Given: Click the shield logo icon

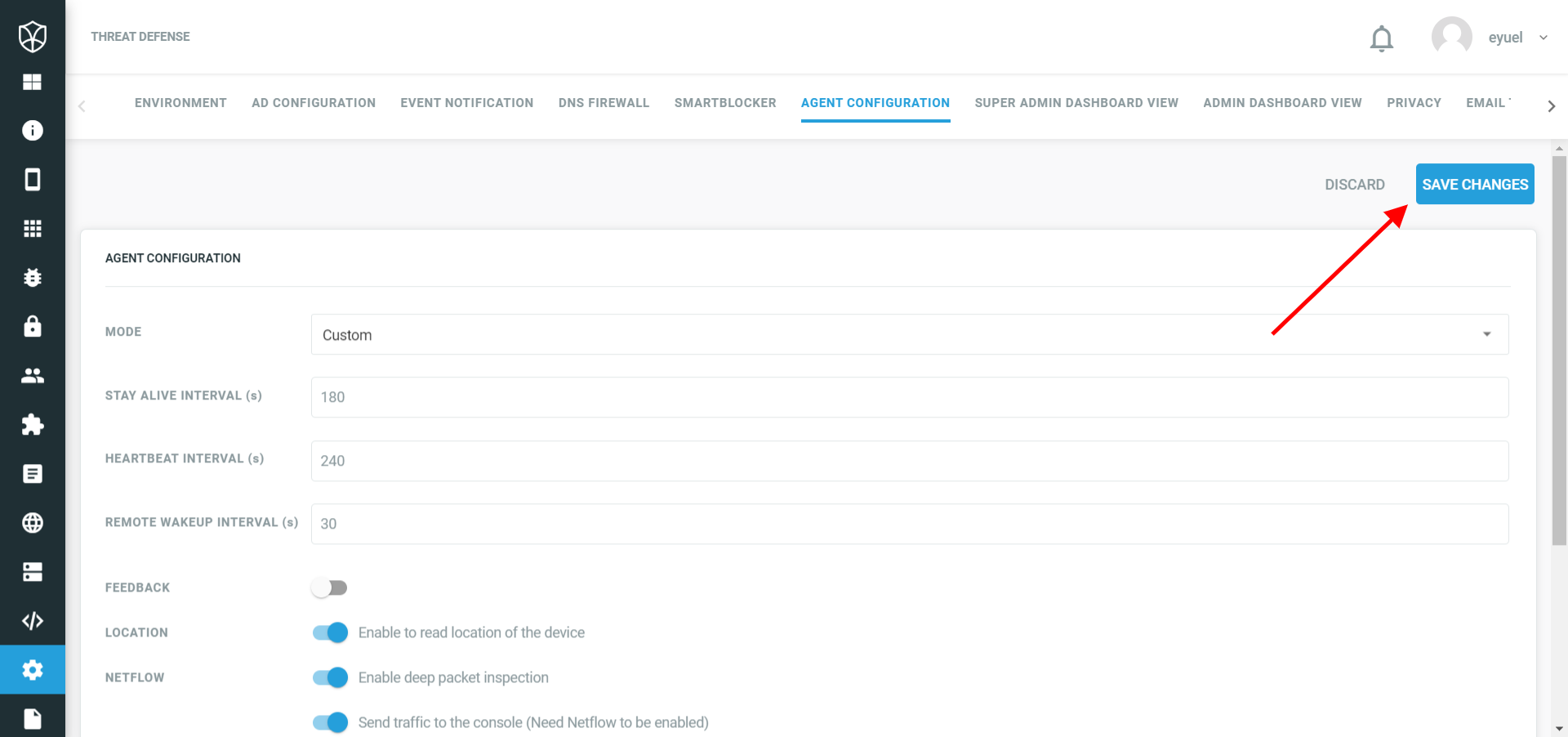Looking at the screenshot, I should pyautogui.click(x=33, y=37).
